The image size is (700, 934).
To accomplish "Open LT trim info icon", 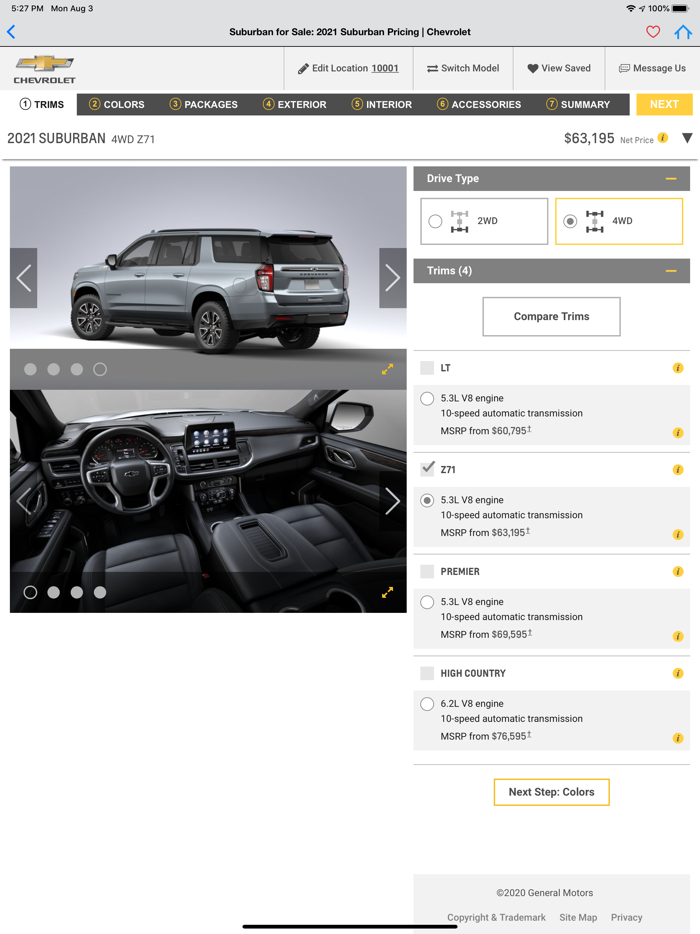I will [678, 368].
